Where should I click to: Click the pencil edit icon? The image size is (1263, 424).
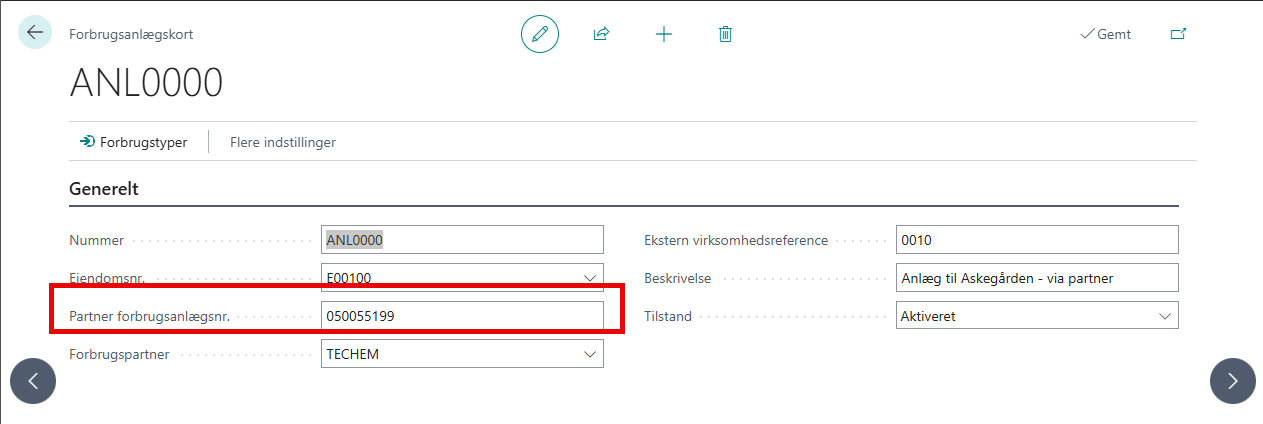pos(540,34)
